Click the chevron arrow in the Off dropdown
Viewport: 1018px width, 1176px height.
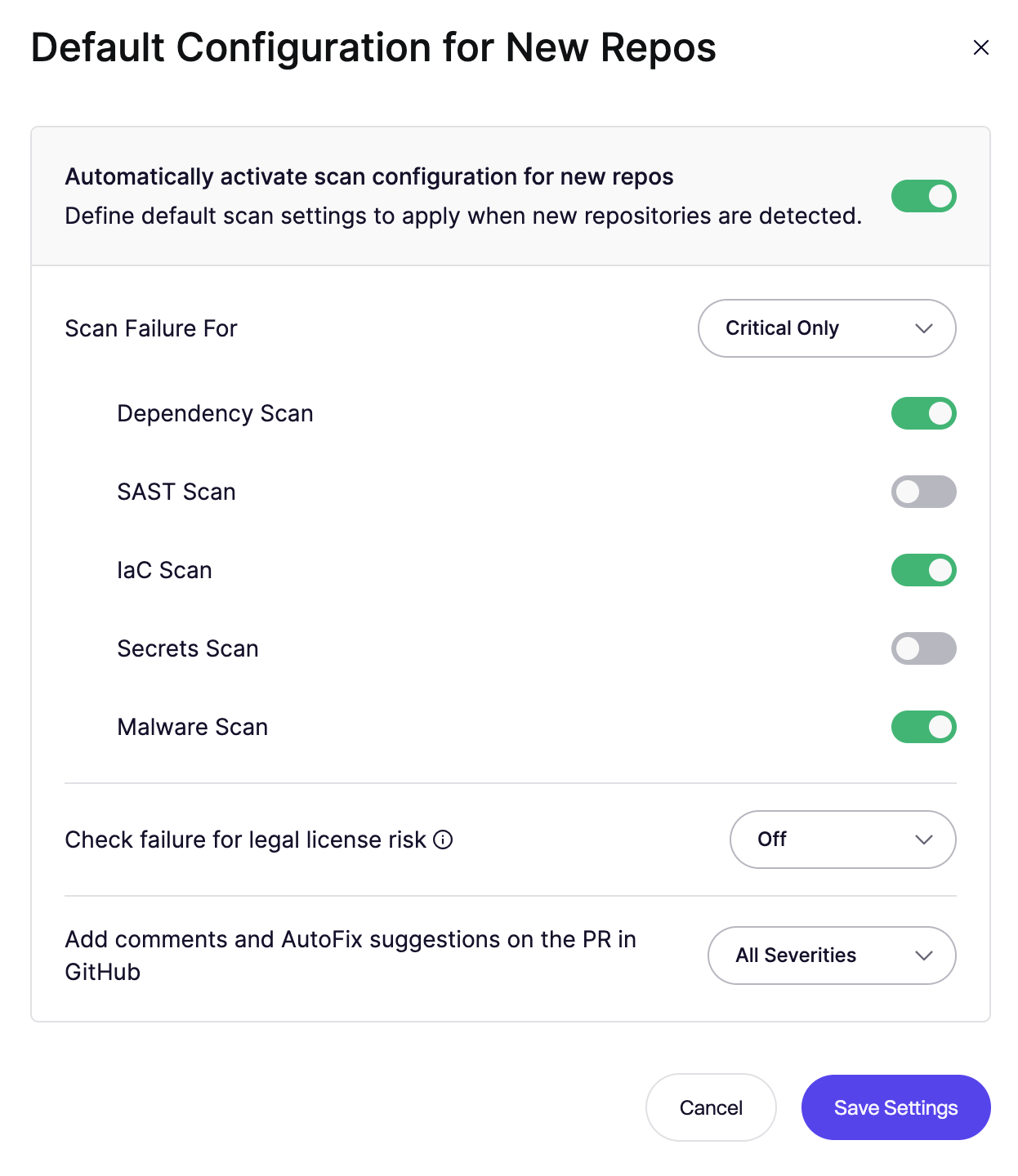[924, 840]
